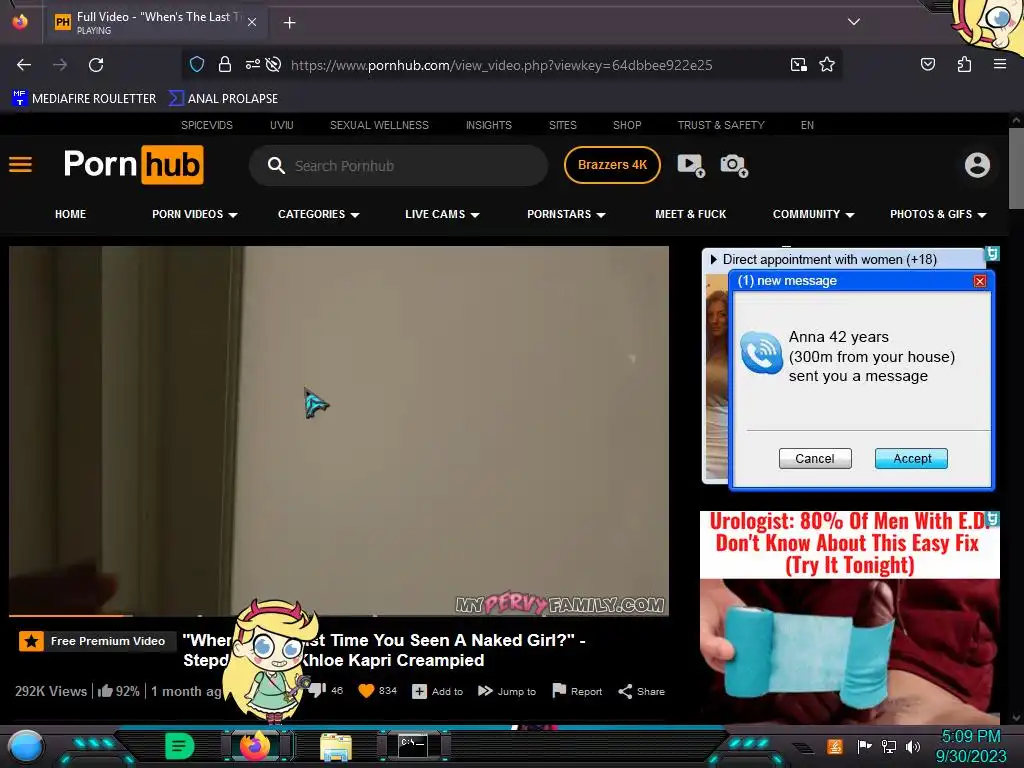Image resolution: width=1024 pixels, height=768 pixels.
Task: Click the magnifier search icon
Action: pos(276,166)
